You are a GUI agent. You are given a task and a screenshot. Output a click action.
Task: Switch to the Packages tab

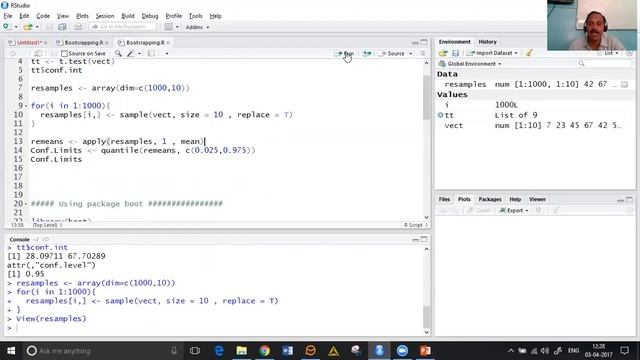[x=490, y=199]
